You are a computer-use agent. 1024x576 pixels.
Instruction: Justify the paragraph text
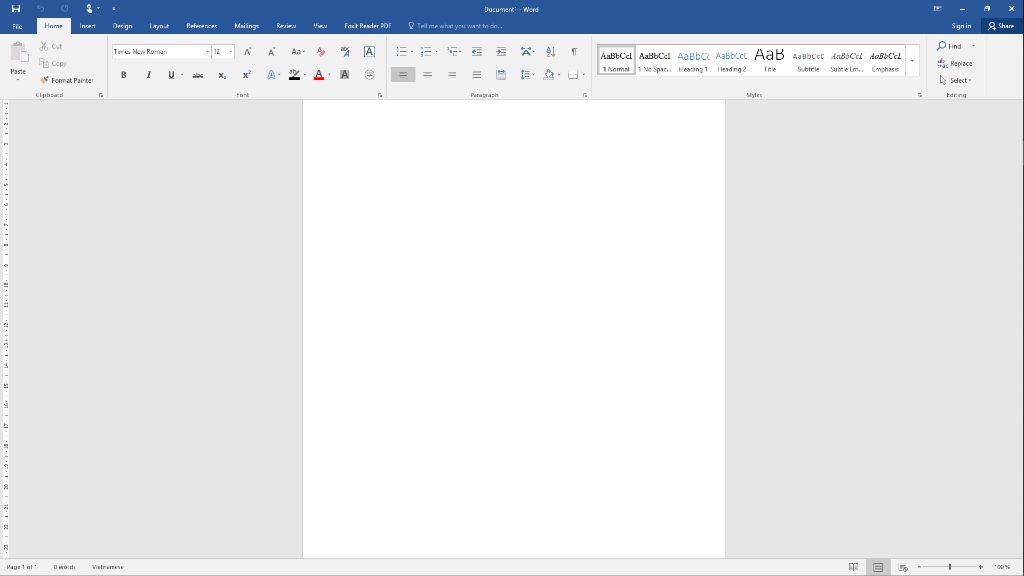(x=477, y=75)
